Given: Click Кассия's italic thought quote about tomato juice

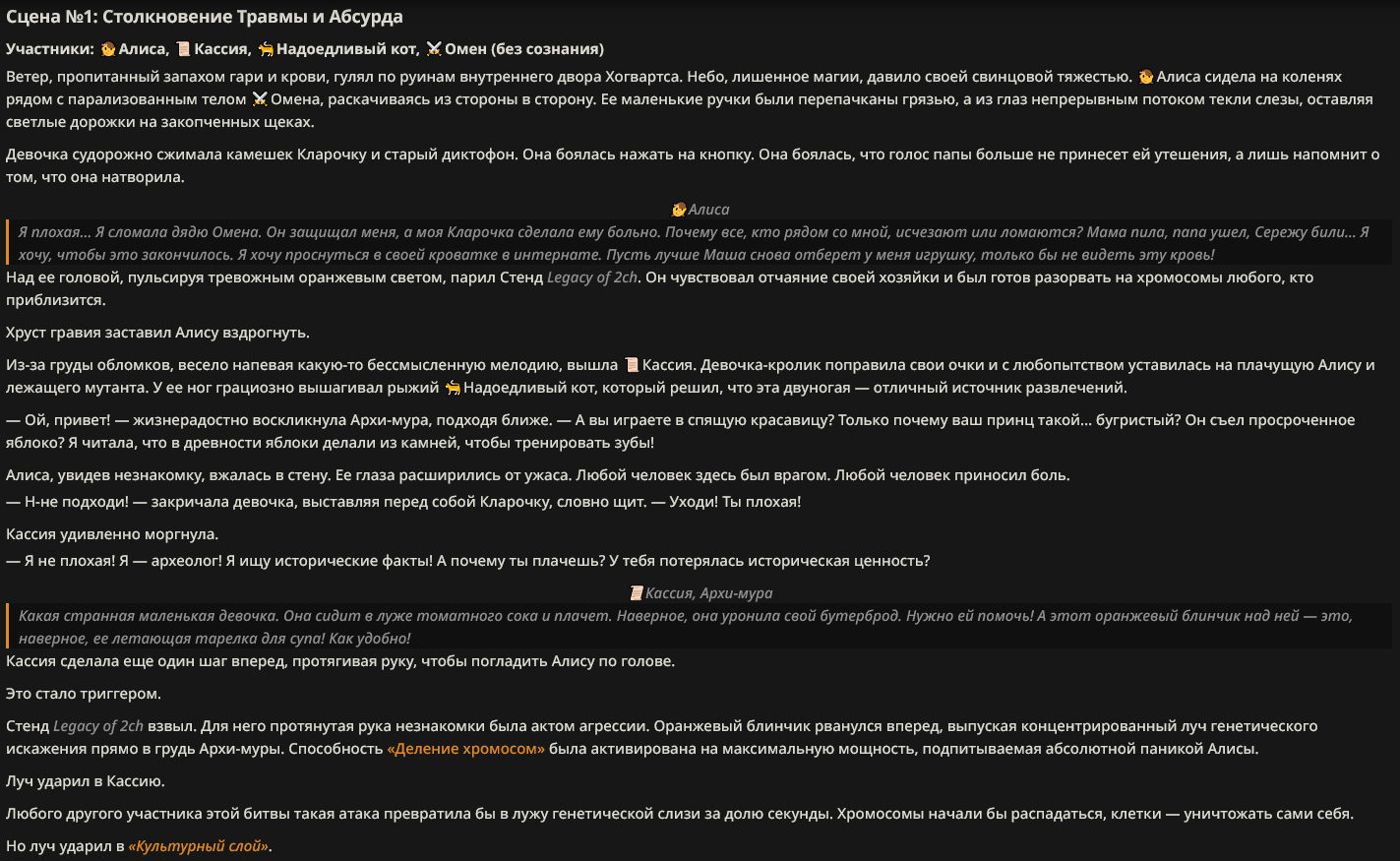Looking at the screenshot, I should click(x=700, y=627).
